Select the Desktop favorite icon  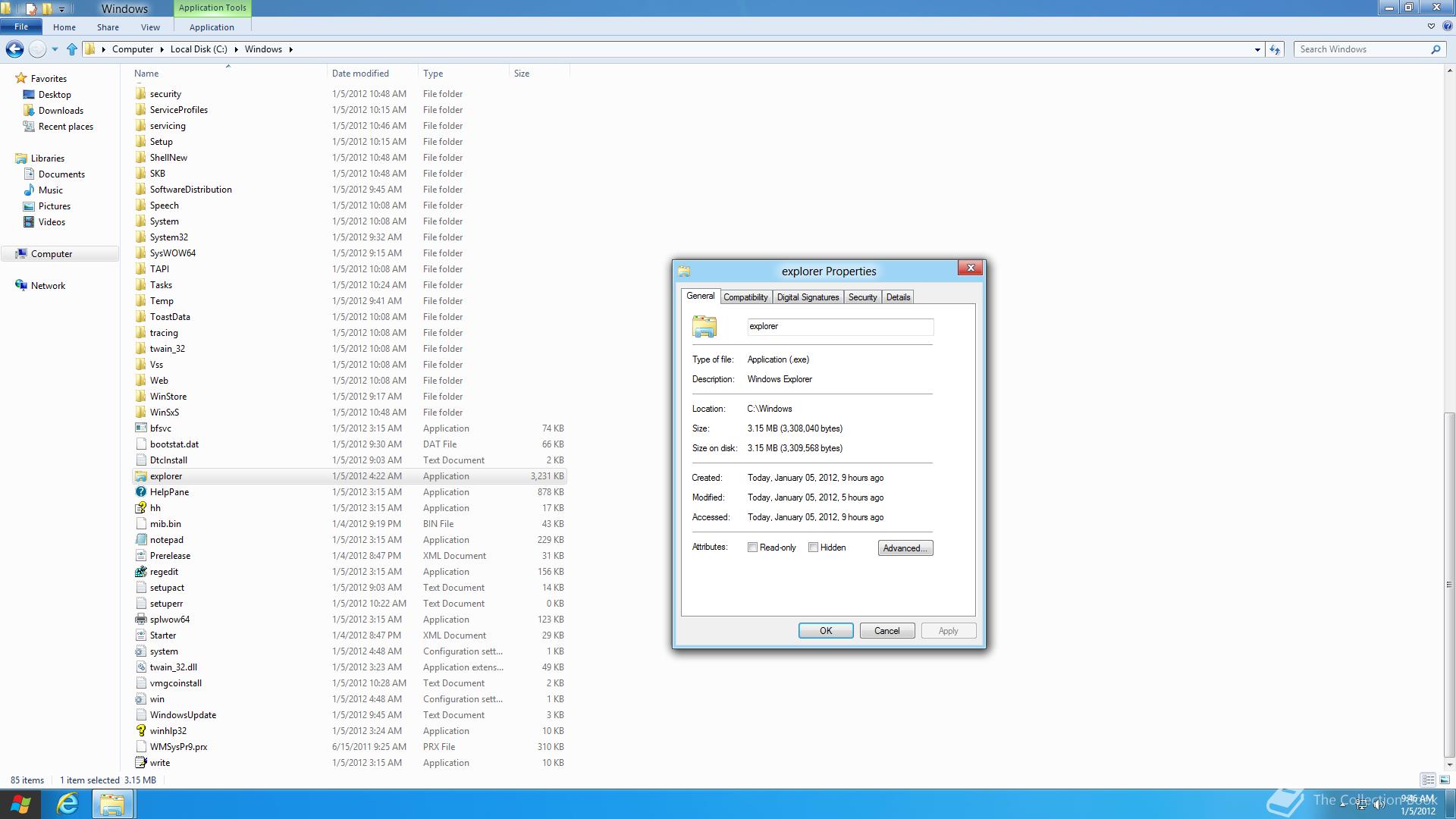pyautogui.click(x=29, y=95)
